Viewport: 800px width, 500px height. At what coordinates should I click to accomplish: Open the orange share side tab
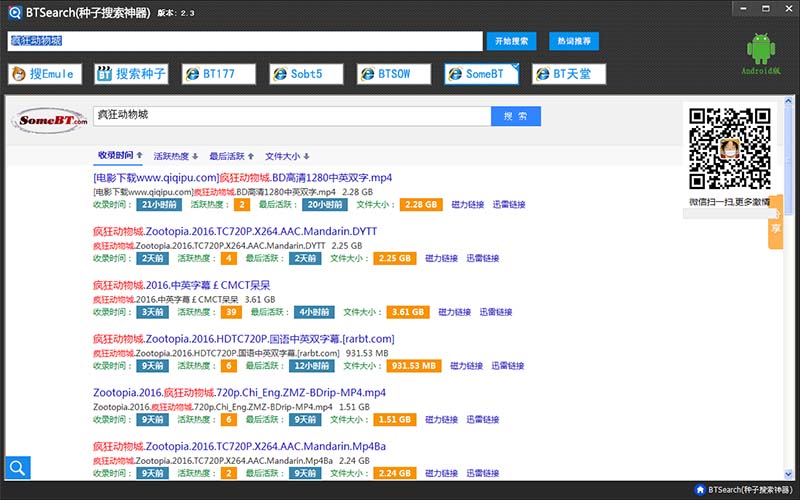(776, 222)
